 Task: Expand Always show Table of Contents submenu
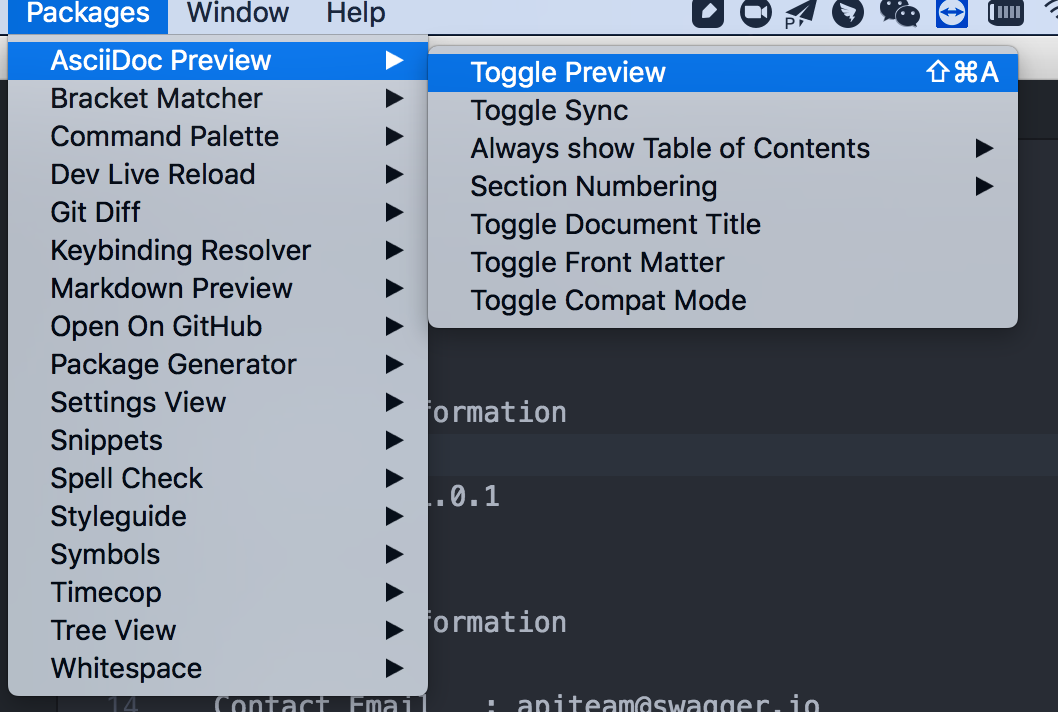click(723, 148)
